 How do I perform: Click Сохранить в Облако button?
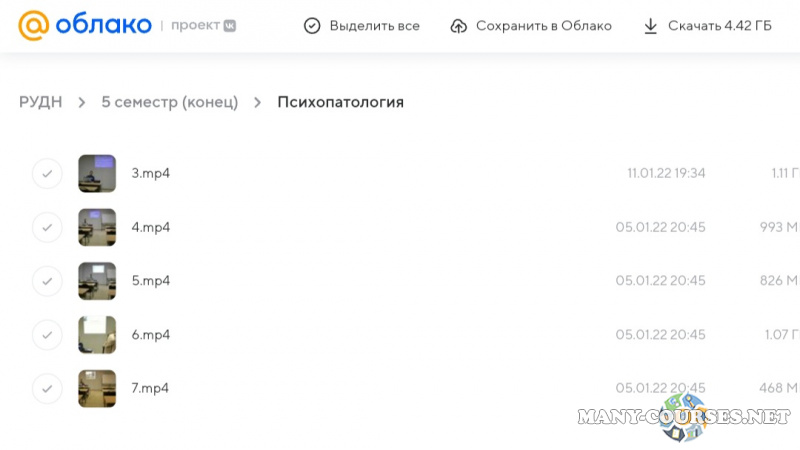543,26
